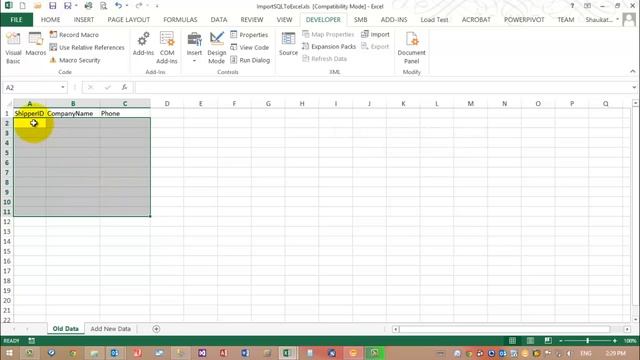This screenshot has width=640, height=360.
Task: Click View Code
Action: click(249, 47)
